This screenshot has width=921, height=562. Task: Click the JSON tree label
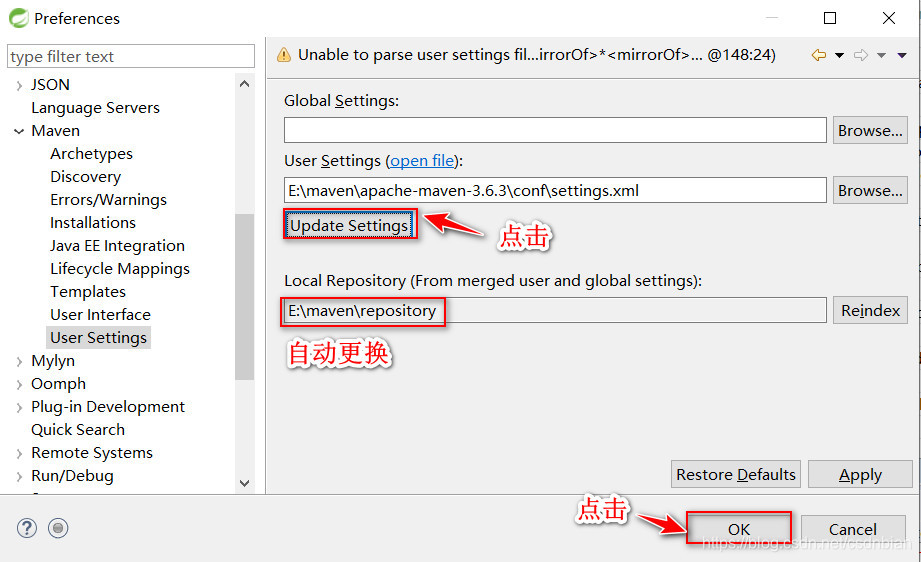coord(50,85)
